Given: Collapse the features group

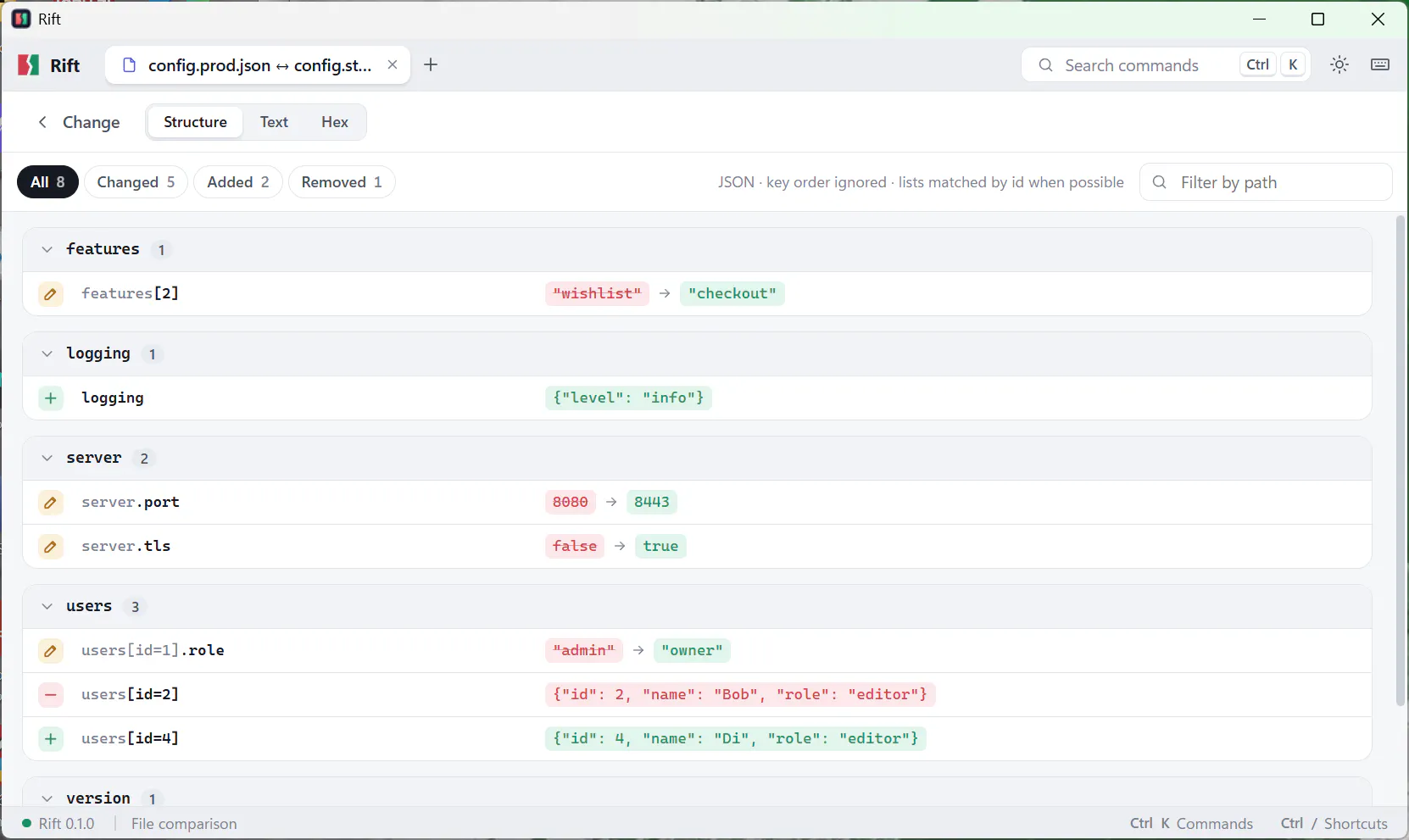Looking at the screenshot, I should (x=47, y=249).
